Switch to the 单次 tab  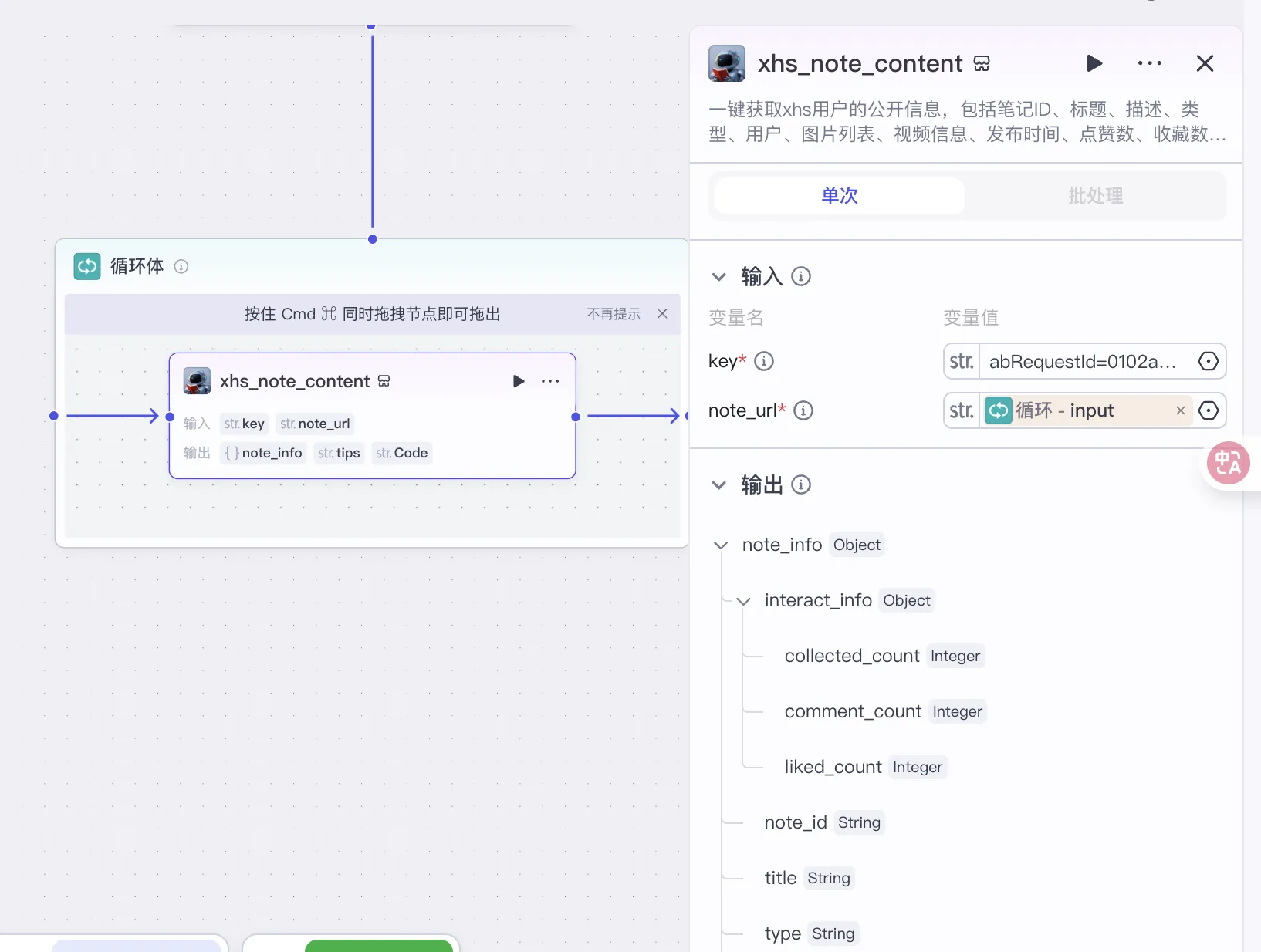point(840,196)
